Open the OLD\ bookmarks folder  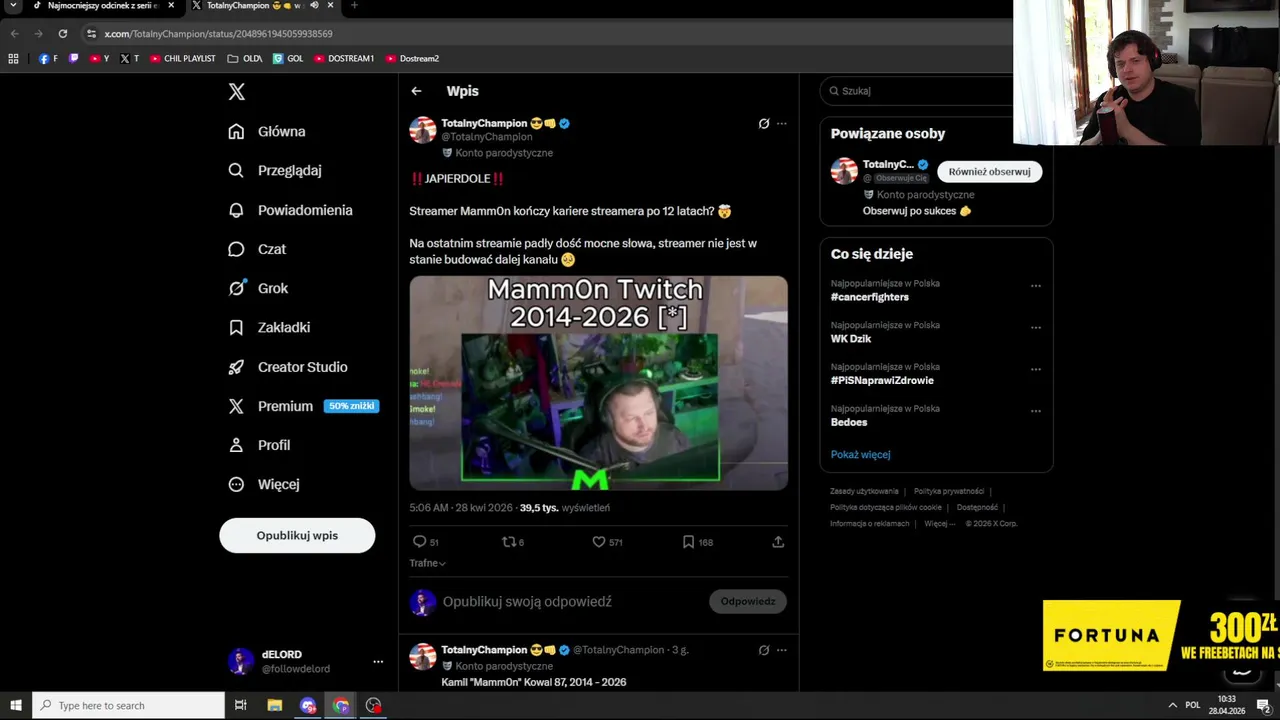(x=245, y=59)
